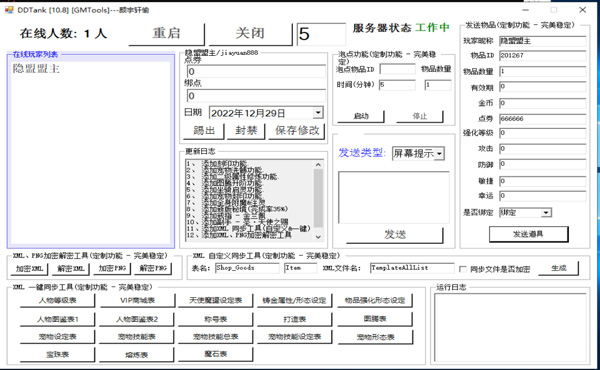This screenshot has width=600, height=370.
Task: Click the 发送 message send button
Action: (395, 235)
